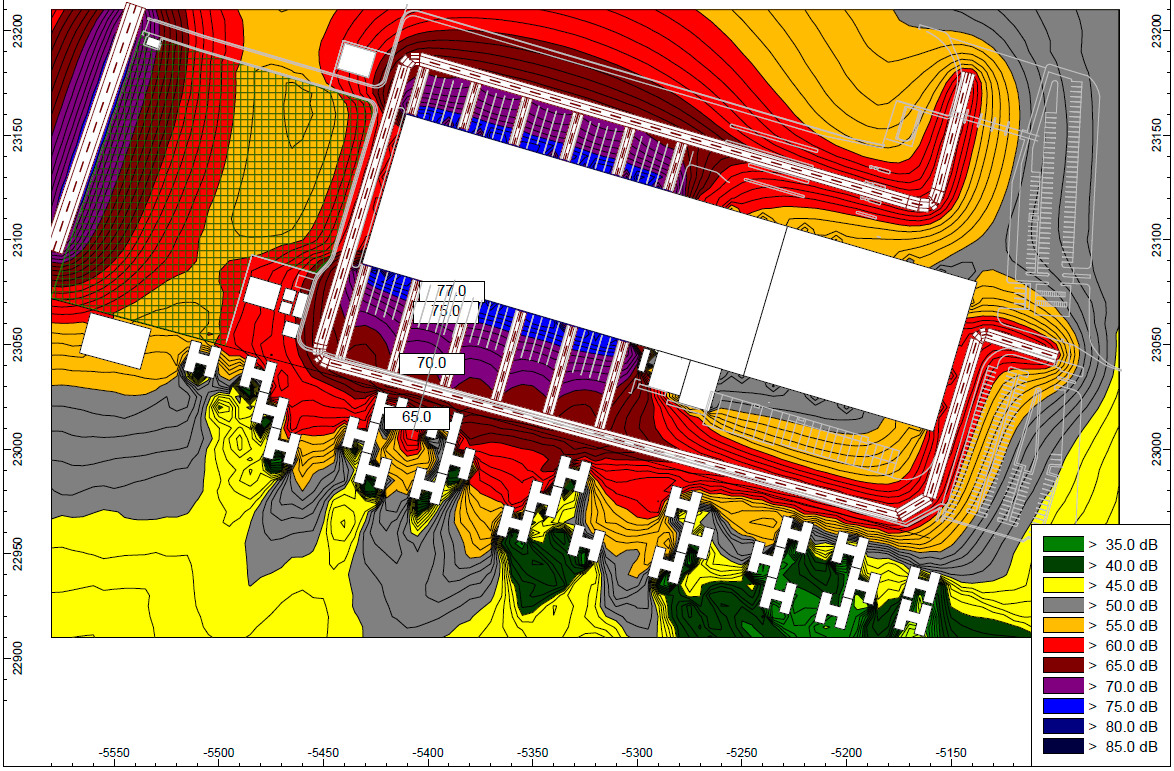1174x771 pixels.
Task: Select the purple 70.0 dB legend swatch
Action: [1062, 686]
